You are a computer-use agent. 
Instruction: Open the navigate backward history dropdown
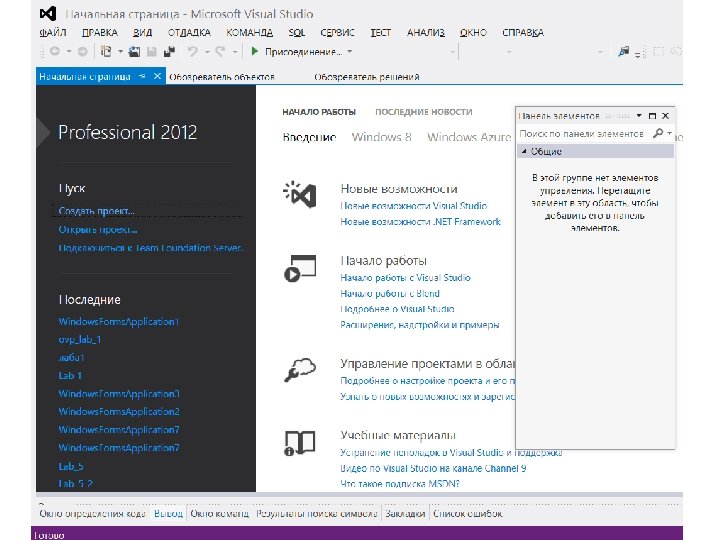point(69,51)
